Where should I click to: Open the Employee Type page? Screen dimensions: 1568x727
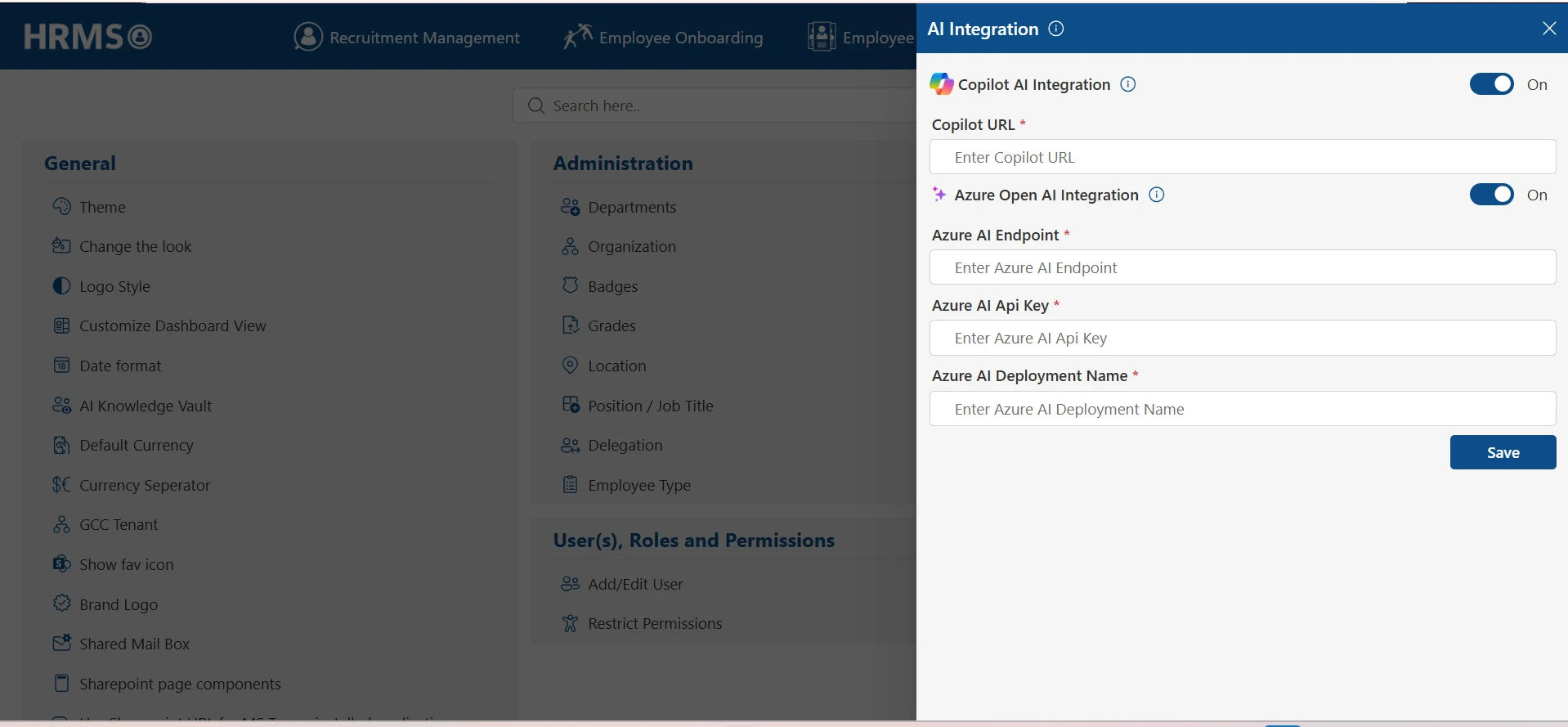coord(639,485)
